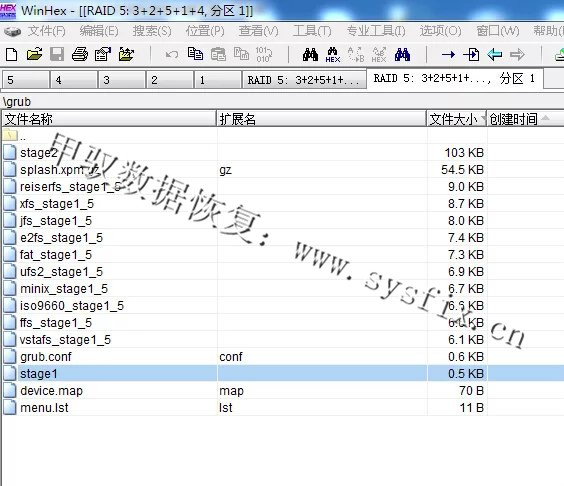Click the Replace Text icon
564x486 pixels.
pyautogui.click(x=356, y=55)
